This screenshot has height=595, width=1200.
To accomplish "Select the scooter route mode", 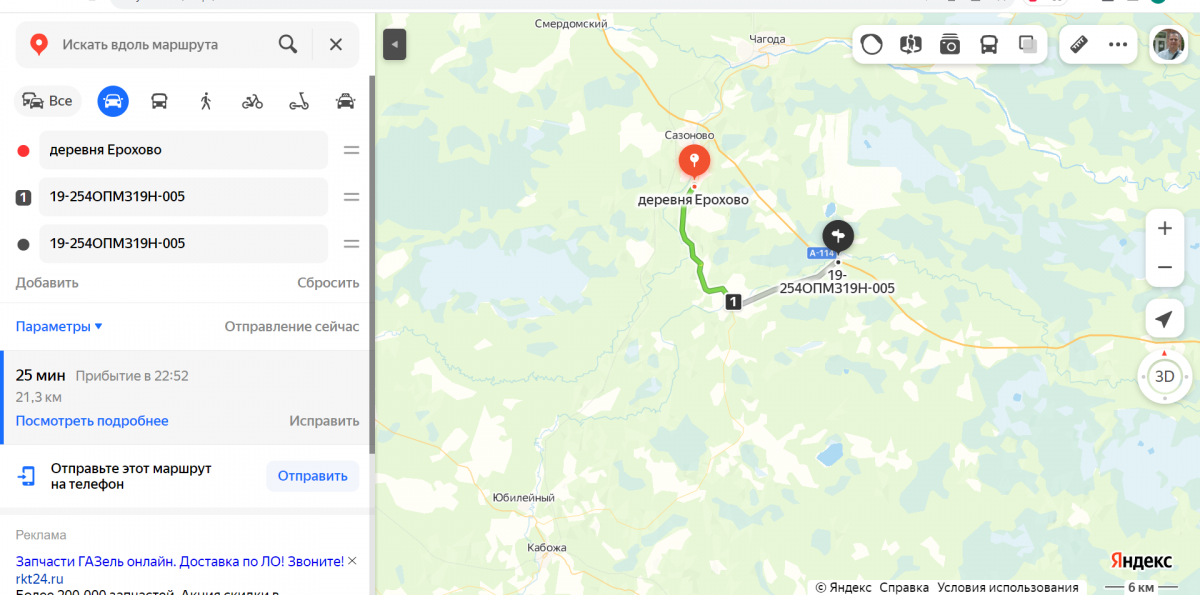I will [x=299, y=101].
